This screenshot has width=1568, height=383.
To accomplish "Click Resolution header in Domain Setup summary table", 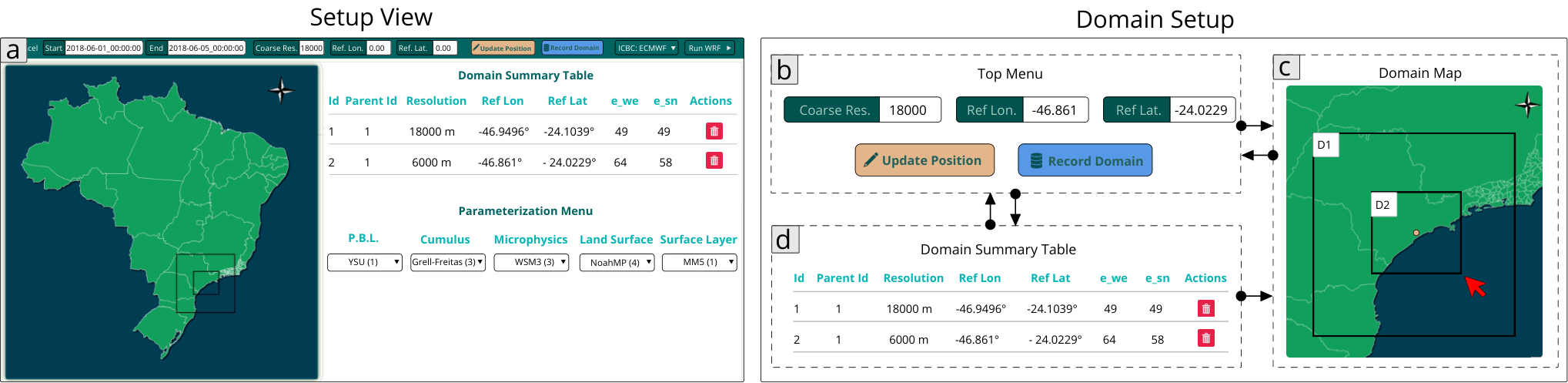I will click(x=914, y=278).
